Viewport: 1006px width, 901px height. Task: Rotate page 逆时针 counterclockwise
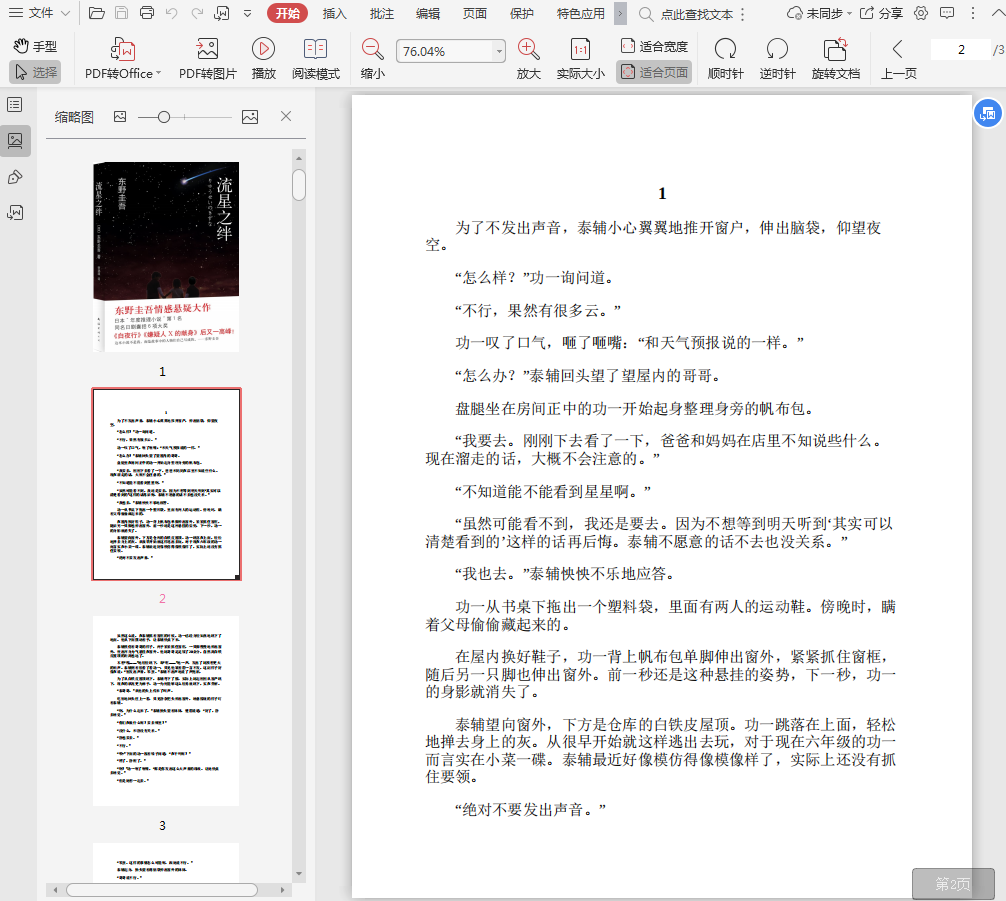point(778,59)
